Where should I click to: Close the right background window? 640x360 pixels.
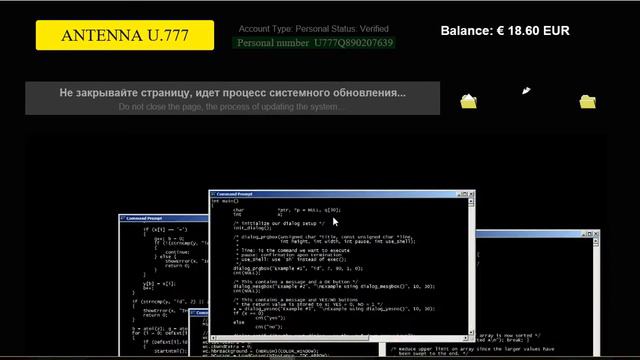coord(596,234)
